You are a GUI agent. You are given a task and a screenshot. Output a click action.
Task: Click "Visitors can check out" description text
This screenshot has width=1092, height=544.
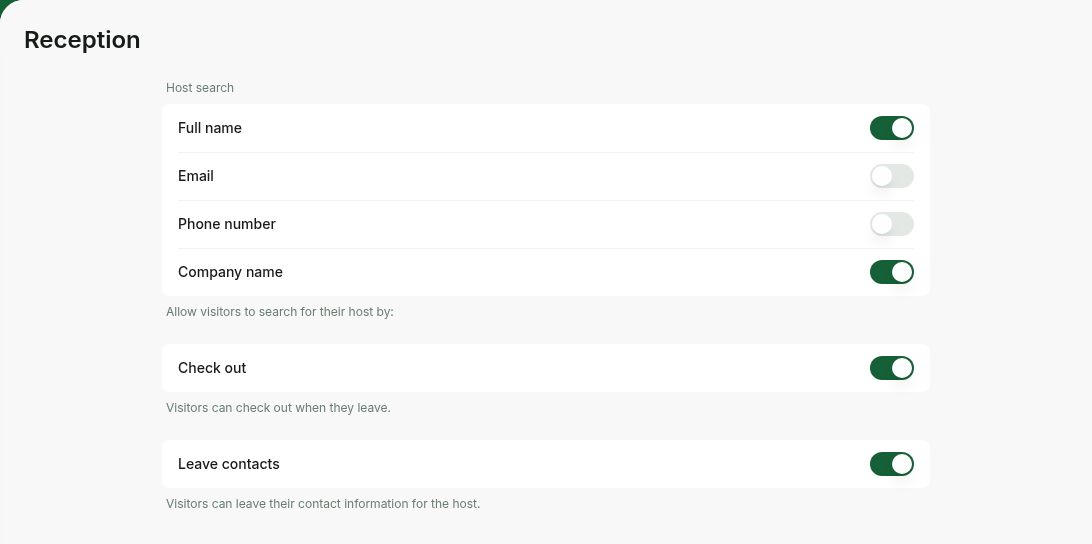pos(279,408)
